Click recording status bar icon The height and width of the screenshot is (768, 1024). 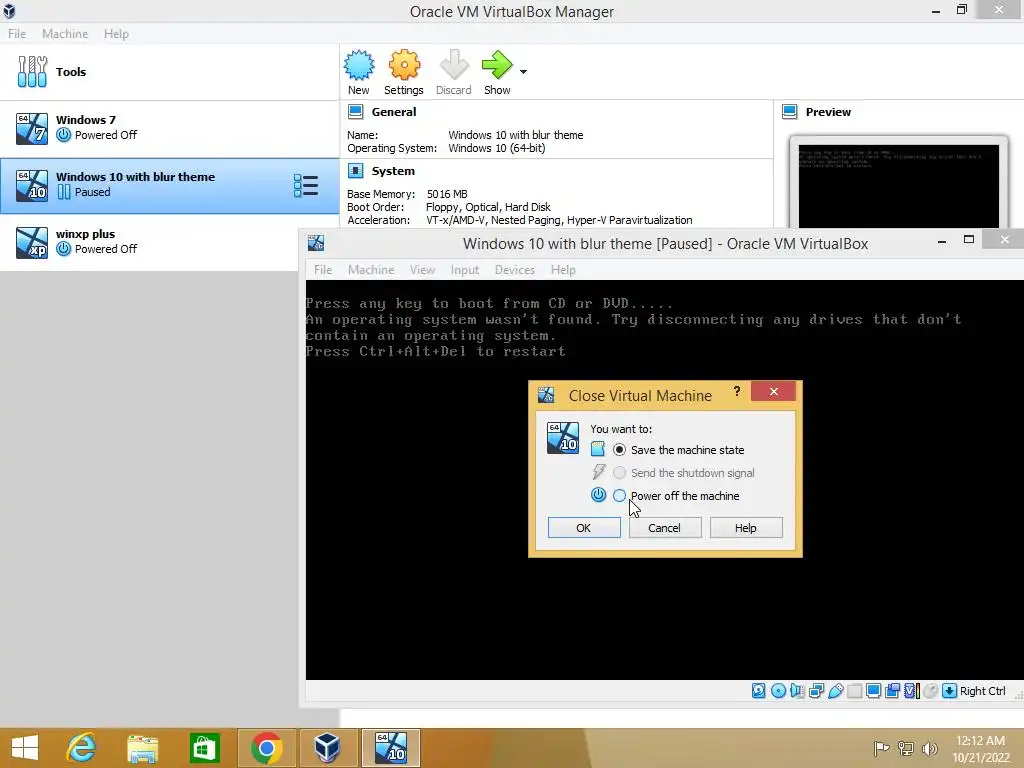(x=892, y=691)
